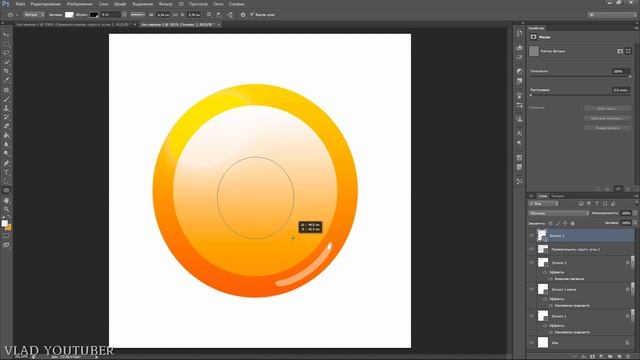Select the Crop tool
The image size is (640, 360).
click(x=6, y=71)
